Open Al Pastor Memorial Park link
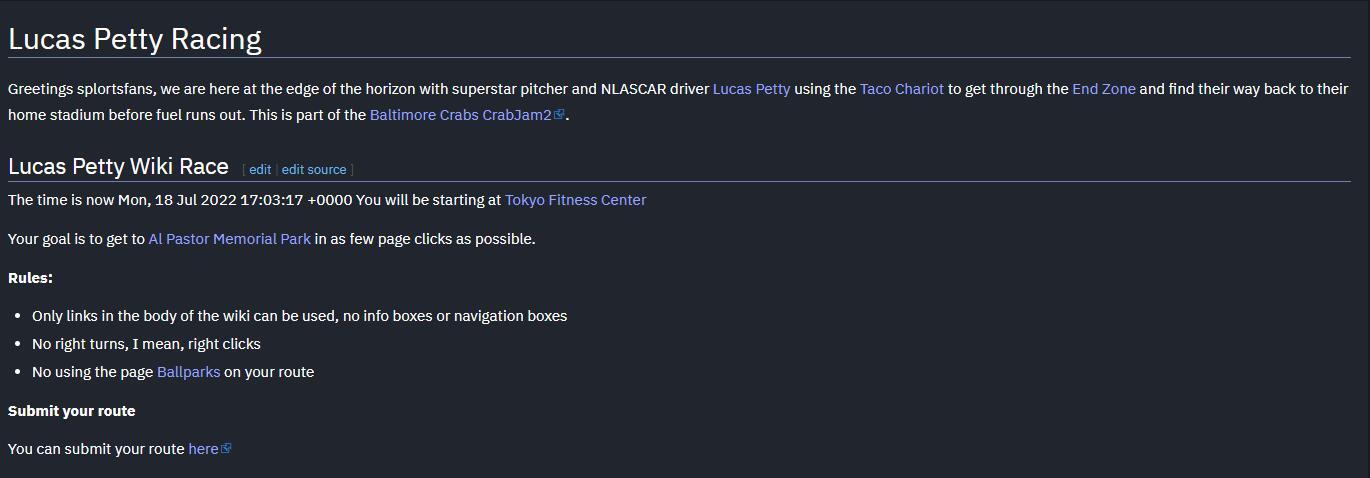 point(229,239)
